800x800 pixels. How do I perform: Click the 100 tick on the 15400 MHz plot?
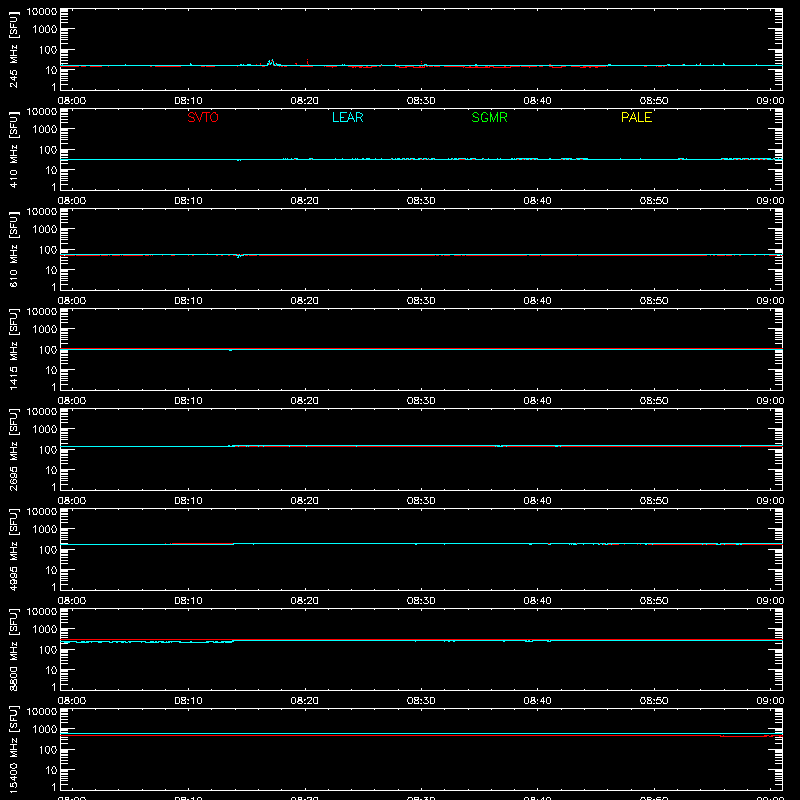click(48, 750)
